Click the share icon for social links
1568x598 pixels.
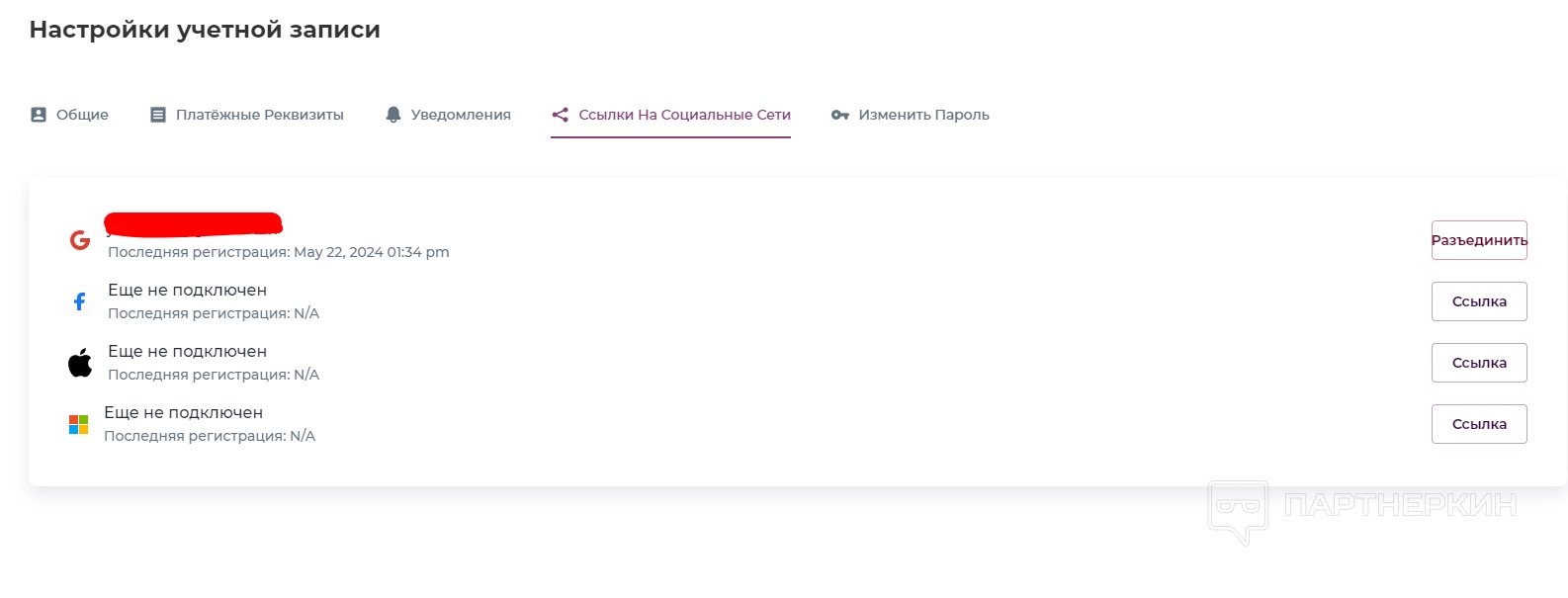(561, 115)
